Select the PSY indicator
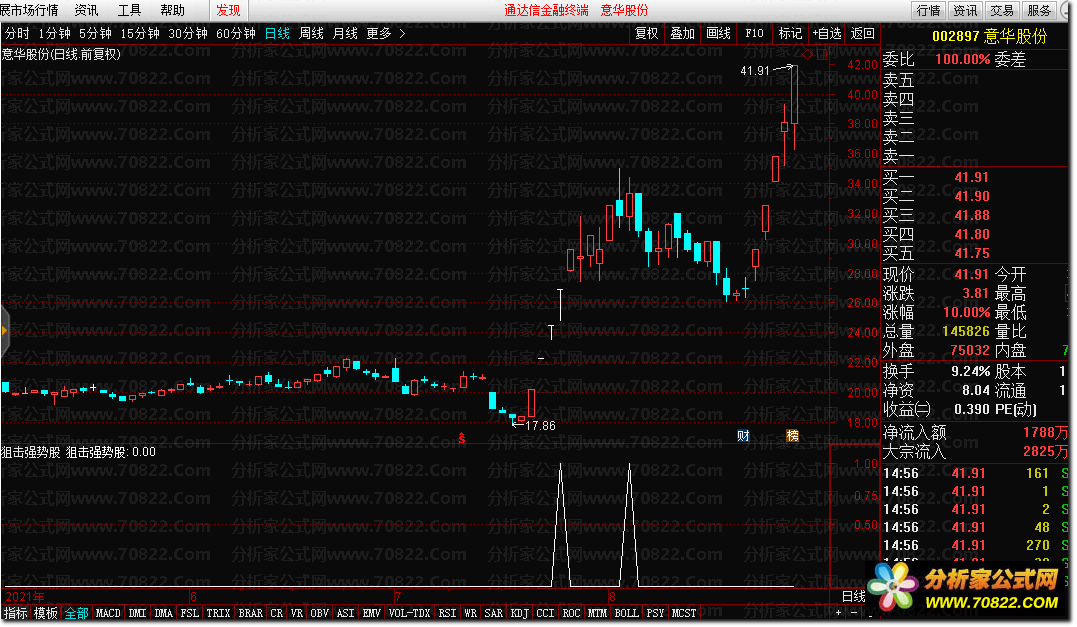1077x627 pixels. tap(655, 613)
